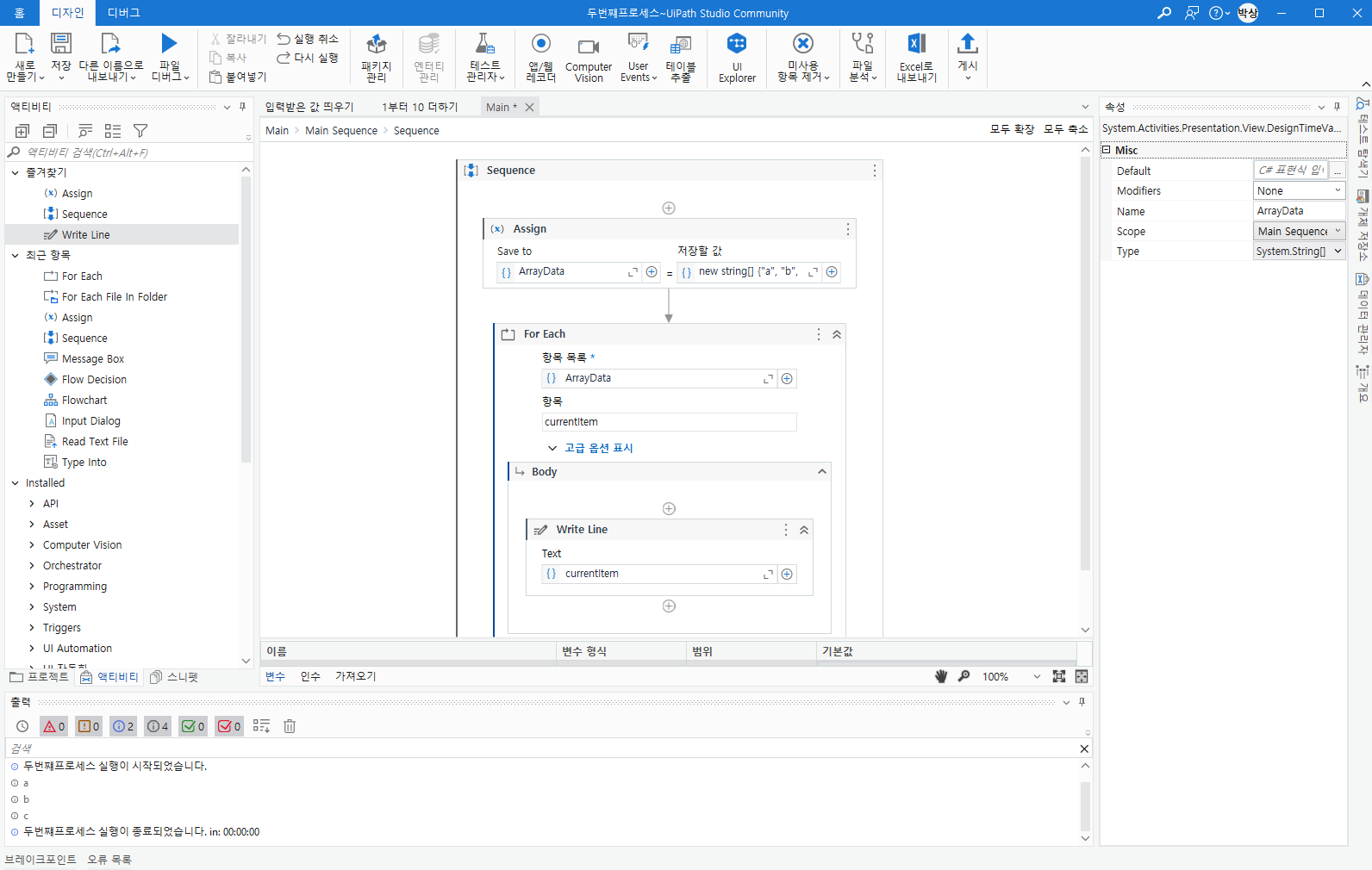This screenshot has height=870, width=1372.
Task: Start the 앱/웹 레코더 recorder
Action: pos(541,58)
